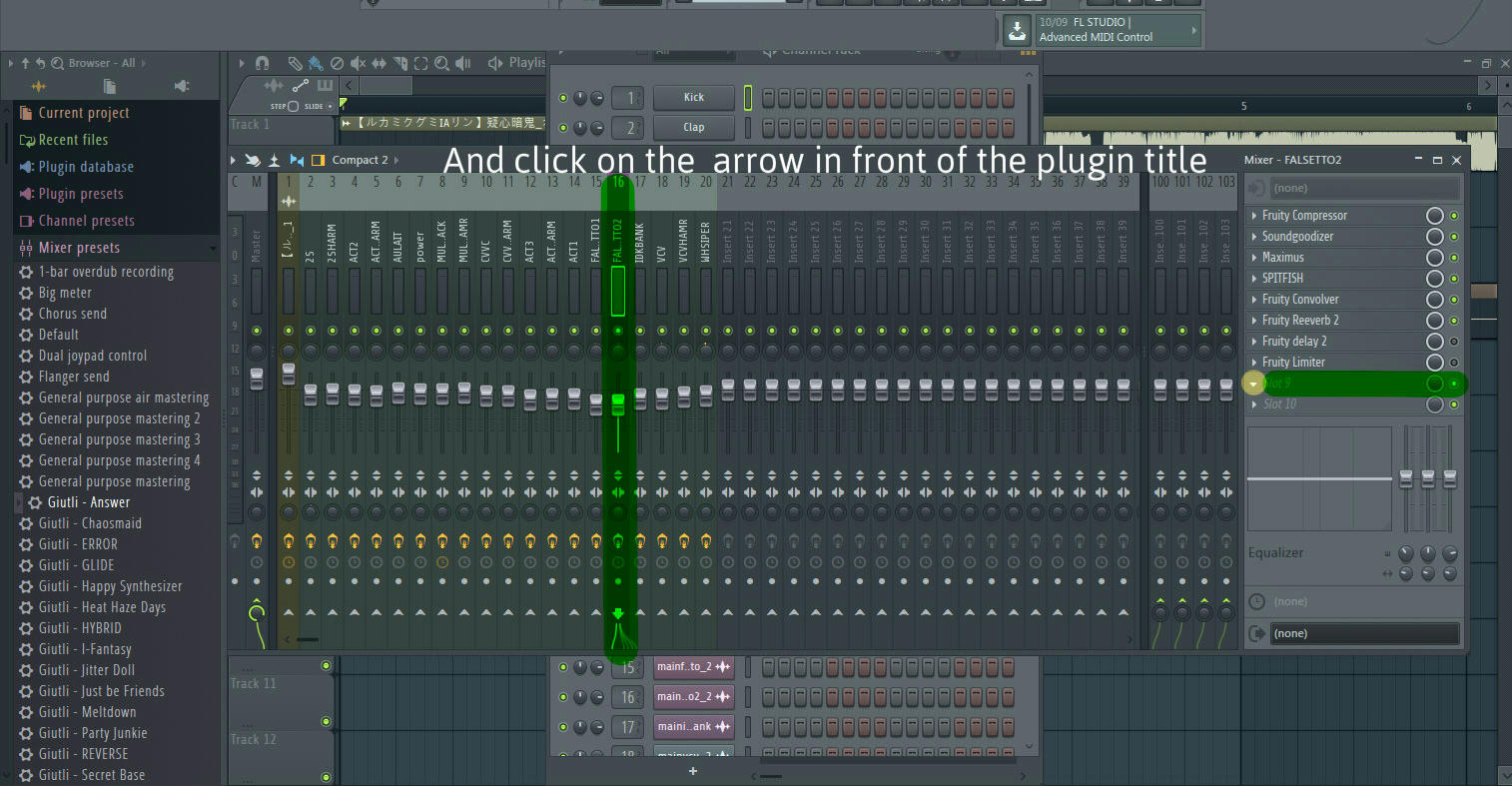Enable the Fruity delay 2 effect slot
This screenshot has height=786, width=1512.
click(x=1454, y=342)
